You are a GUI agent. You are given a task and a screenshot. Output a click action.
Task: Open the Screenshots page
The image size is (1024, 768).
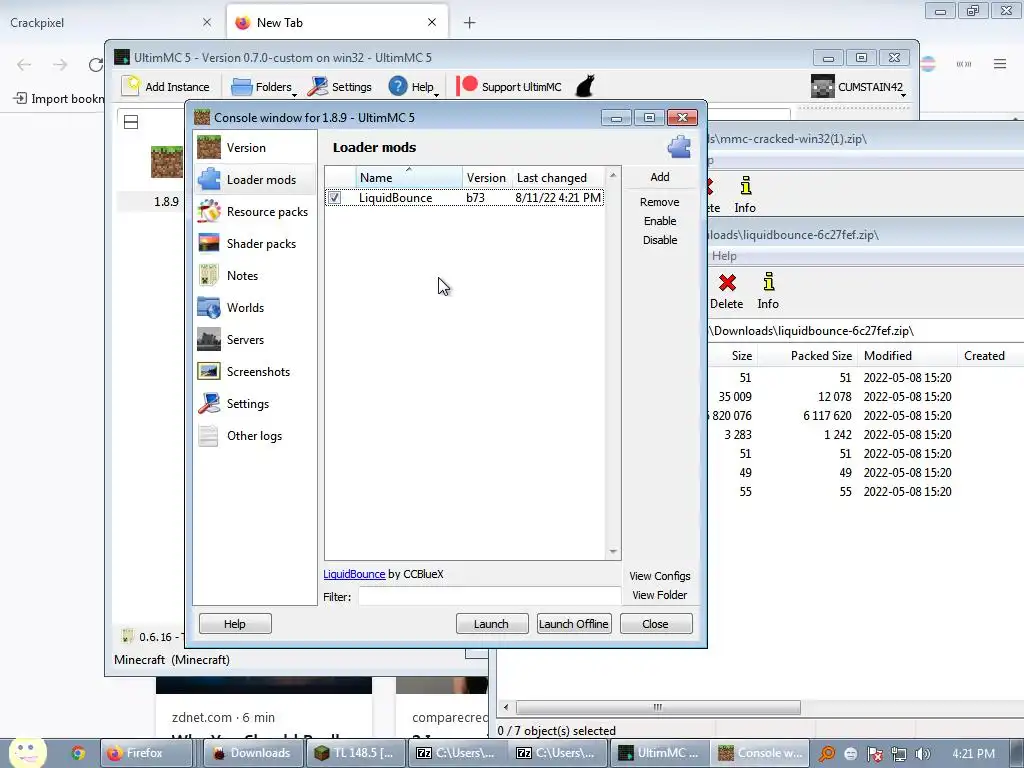coord(255,372)
